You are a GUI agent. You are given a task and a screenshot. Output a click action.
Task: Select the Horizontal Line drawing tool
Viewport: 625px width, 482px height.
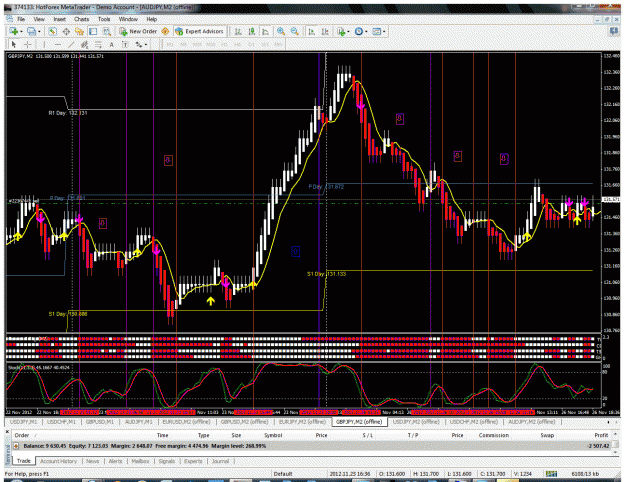[x=57, y=45]
